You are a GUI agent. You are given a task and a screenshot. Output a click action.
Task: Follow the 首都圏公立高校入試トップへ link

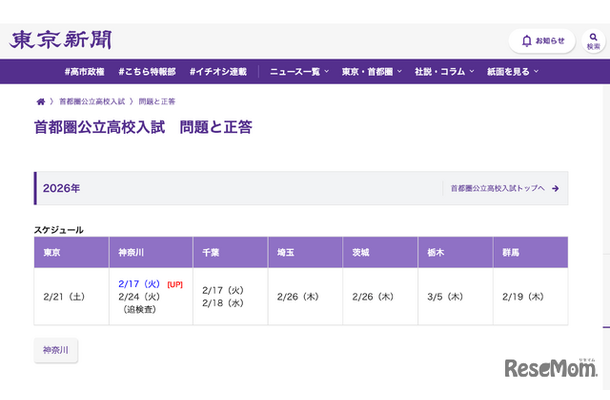tap(497, 188)
